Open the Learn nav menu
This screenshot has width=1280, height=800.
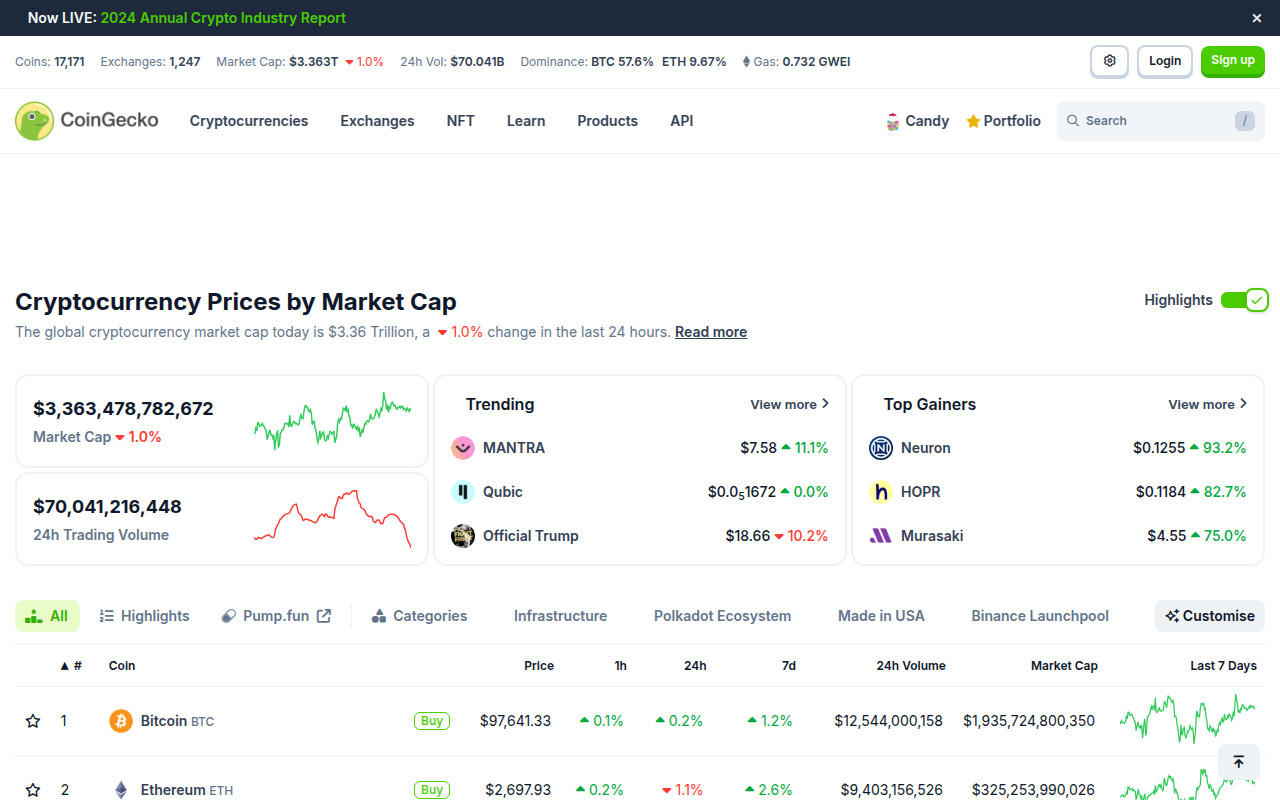[x=526, y=121]
